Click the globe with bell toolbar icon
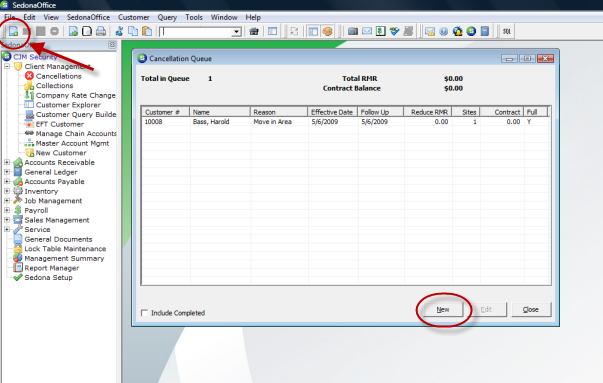This screenshot has height=383, width=603. point(457,31)
